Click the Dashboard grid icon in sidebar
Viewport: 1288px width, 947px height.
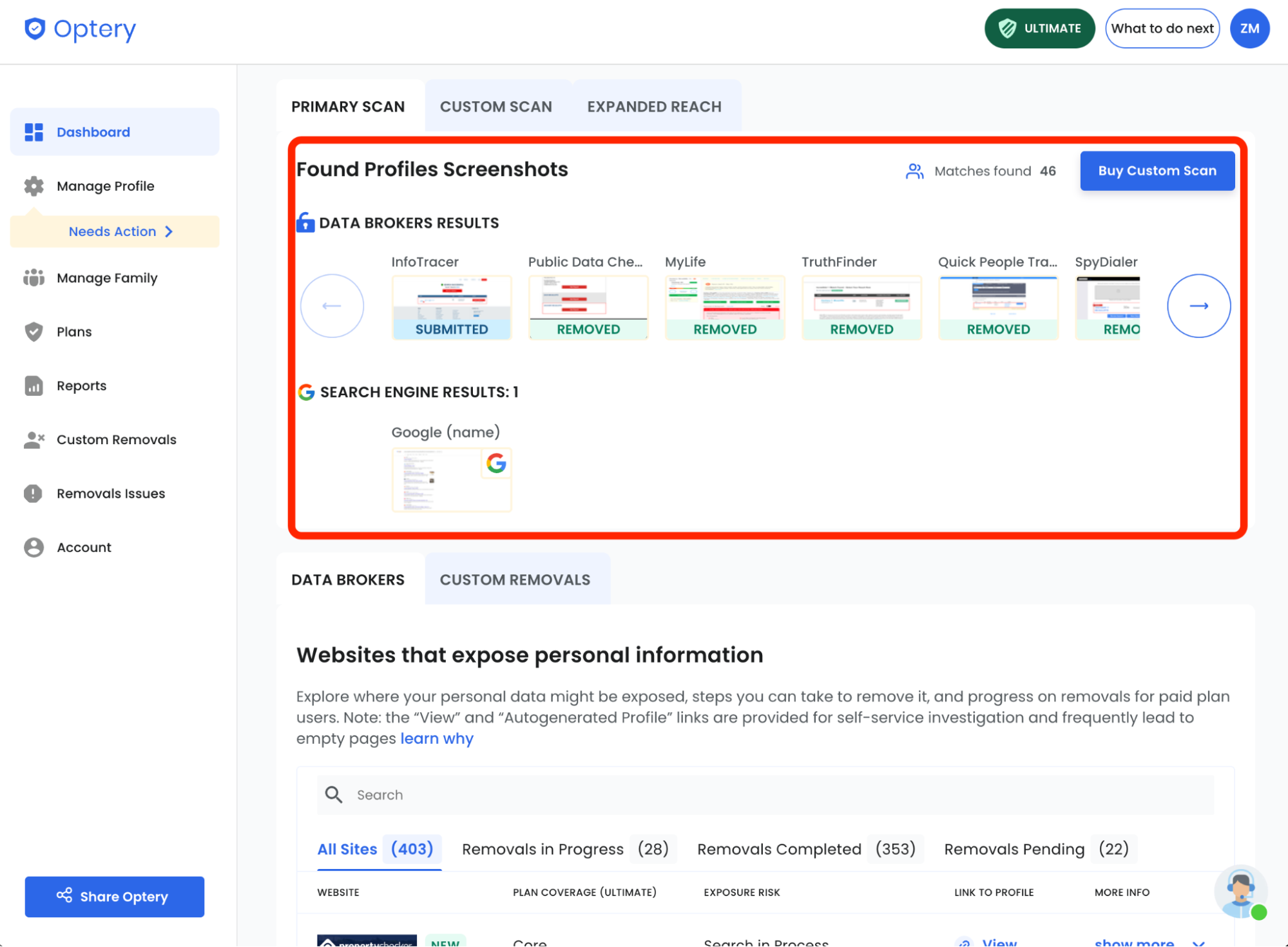coord(34,132)
